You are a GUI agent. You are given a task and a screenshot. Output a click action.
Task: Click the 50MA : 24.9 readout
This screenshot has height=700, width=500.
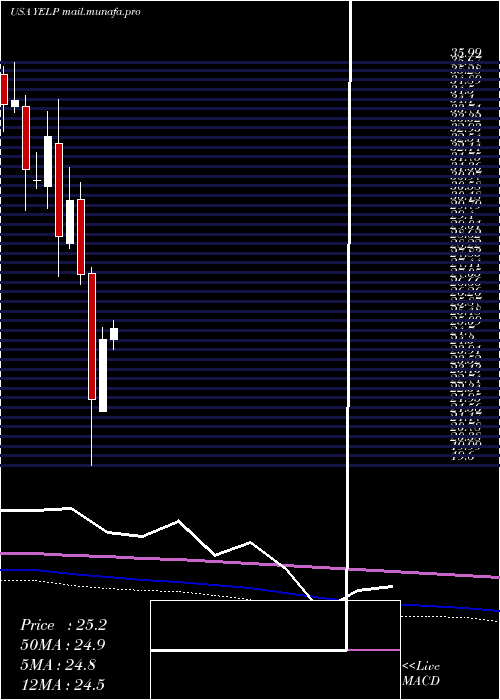(x=63, y=645)
